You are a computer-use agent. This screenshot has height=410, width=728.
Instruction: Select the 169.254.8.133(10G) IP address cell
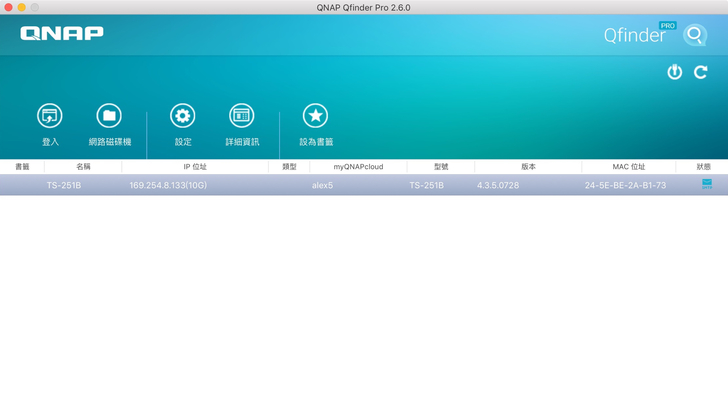coord(168,185)
